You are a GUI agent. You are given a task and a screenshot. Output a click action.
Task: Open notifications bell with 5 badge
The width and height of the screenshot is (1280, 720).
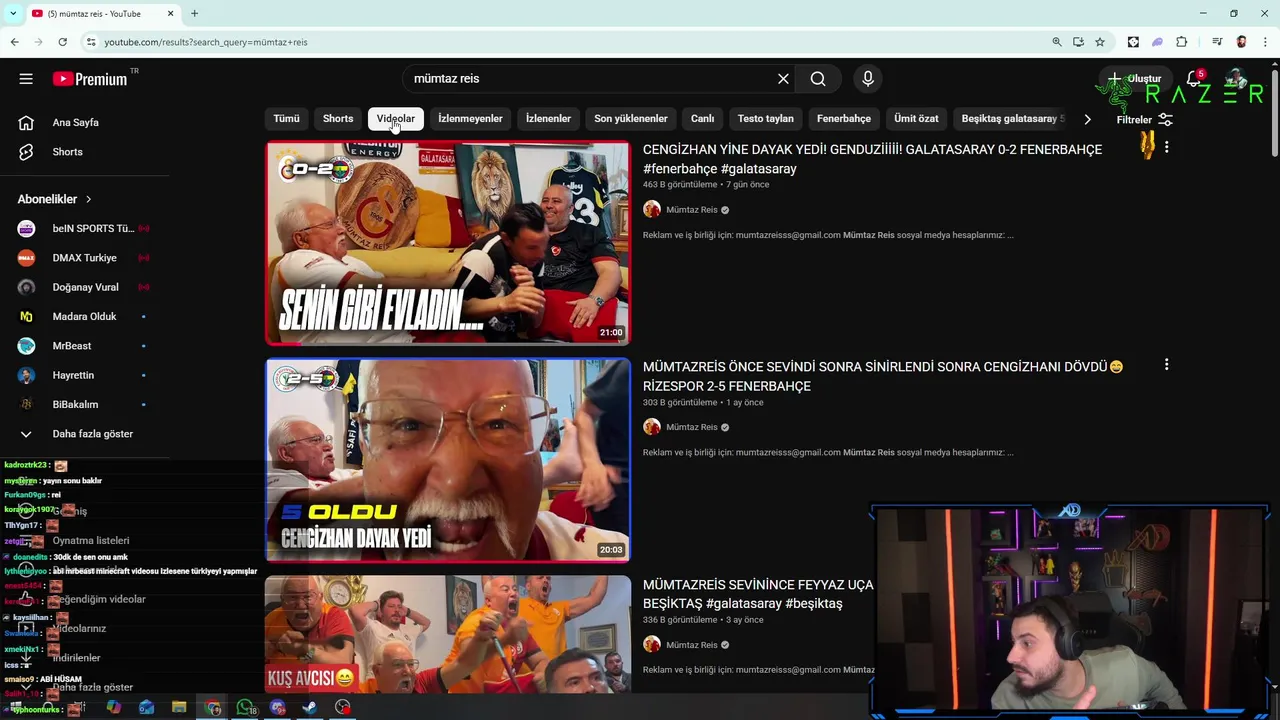[1194, 79]
